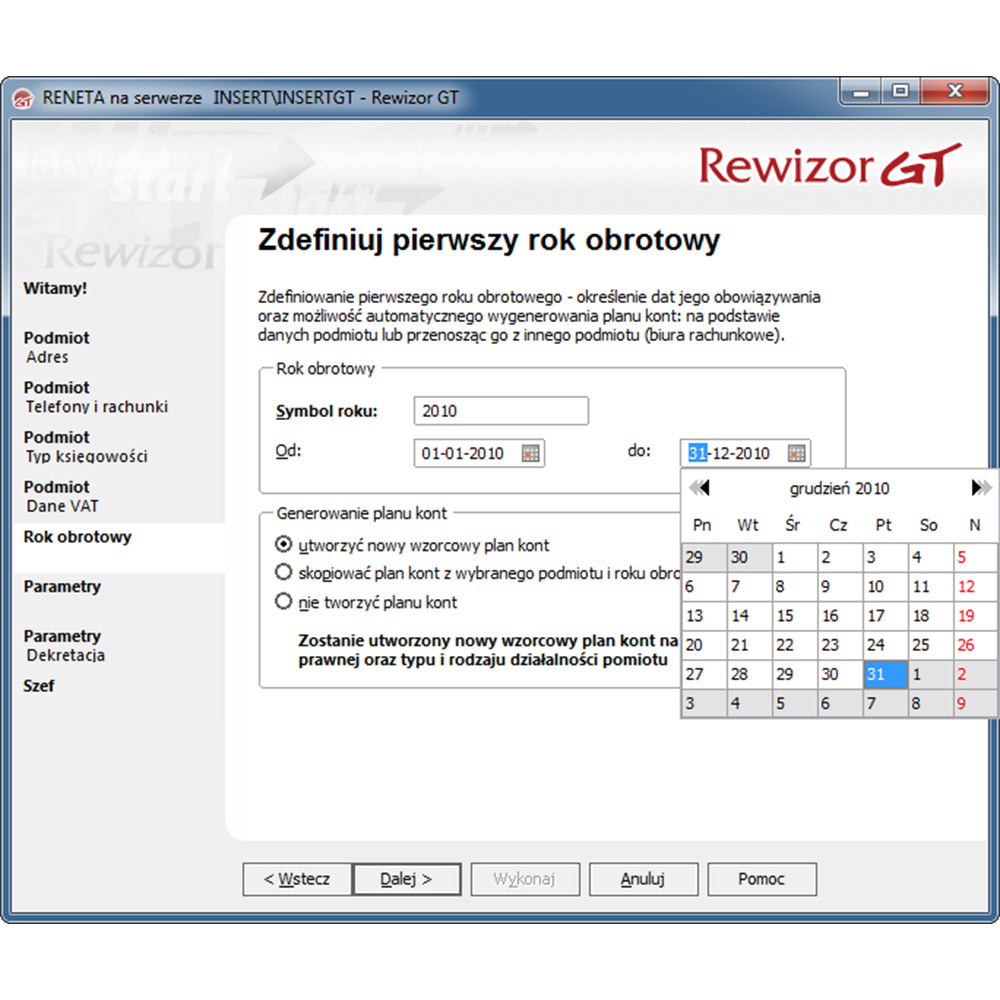Open the 'Parametry Dekretacja' step in sidebar

[63, 646]
